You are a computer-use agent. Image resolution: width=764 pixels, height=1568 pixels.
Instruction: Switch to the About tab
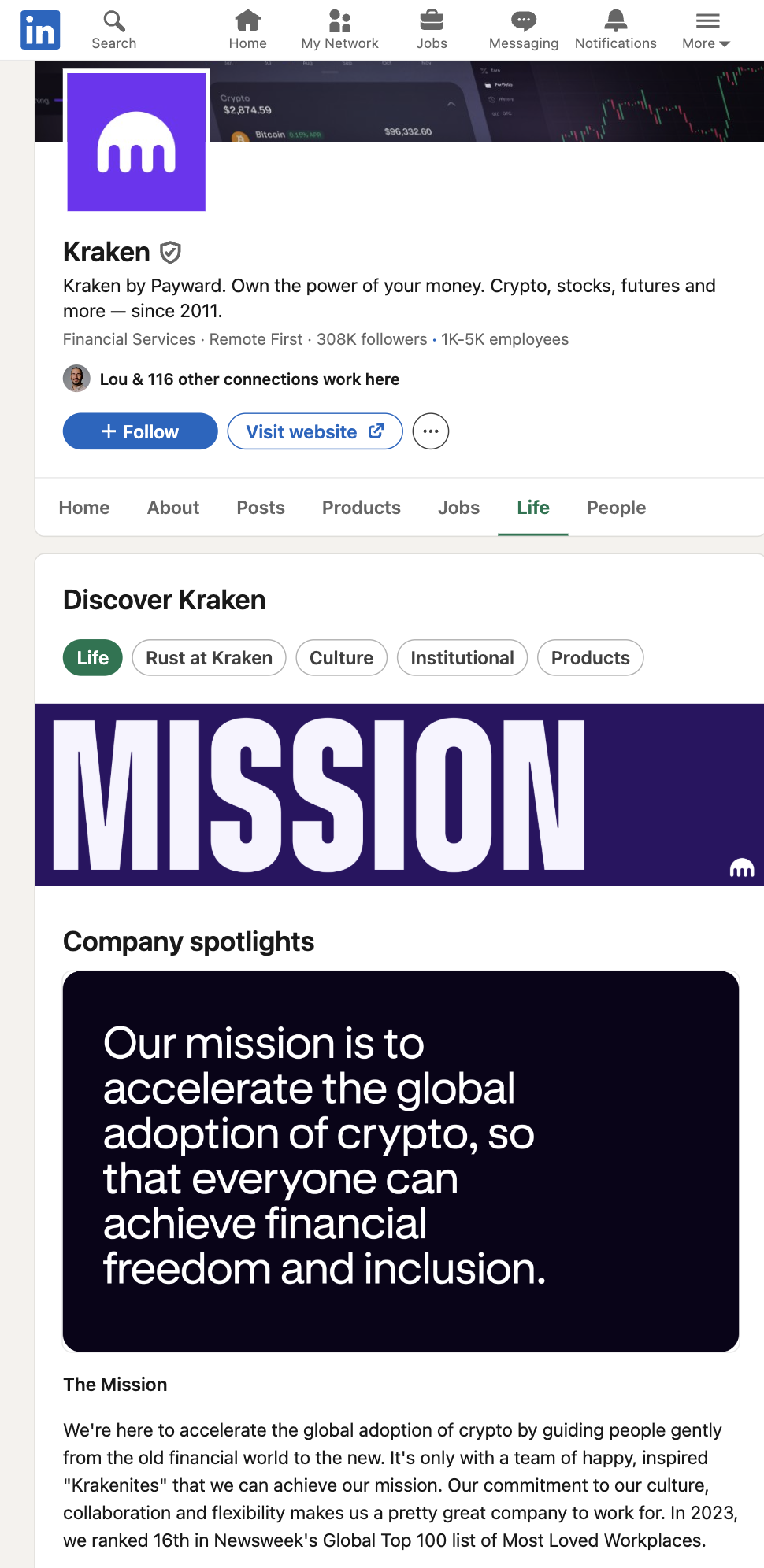click(173, 508)
